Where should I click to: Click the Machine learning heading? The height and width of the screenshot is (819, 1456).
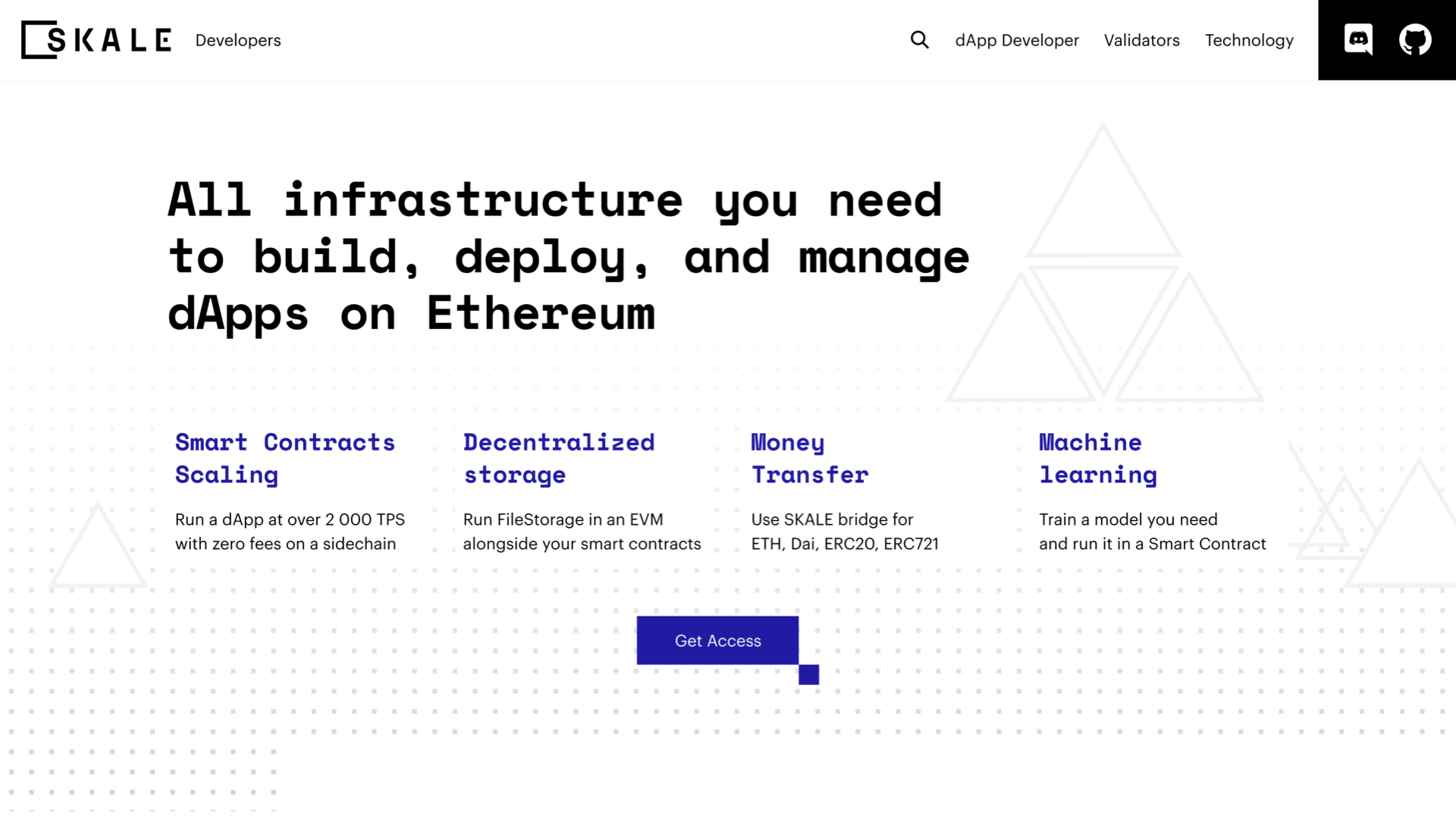point(1097,458)
